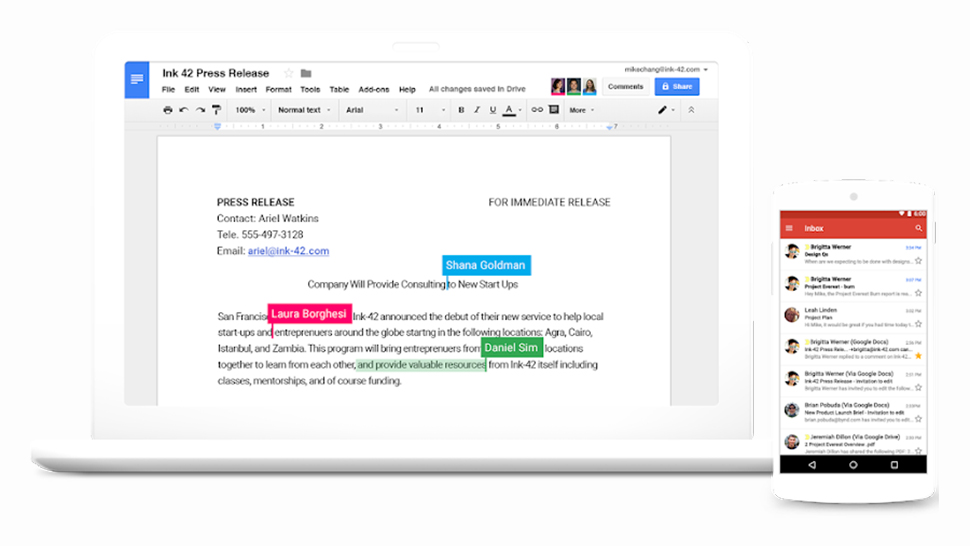This screenshot has width=970, height=546.
Task: Open the Table menu
Action: point(339,90)
